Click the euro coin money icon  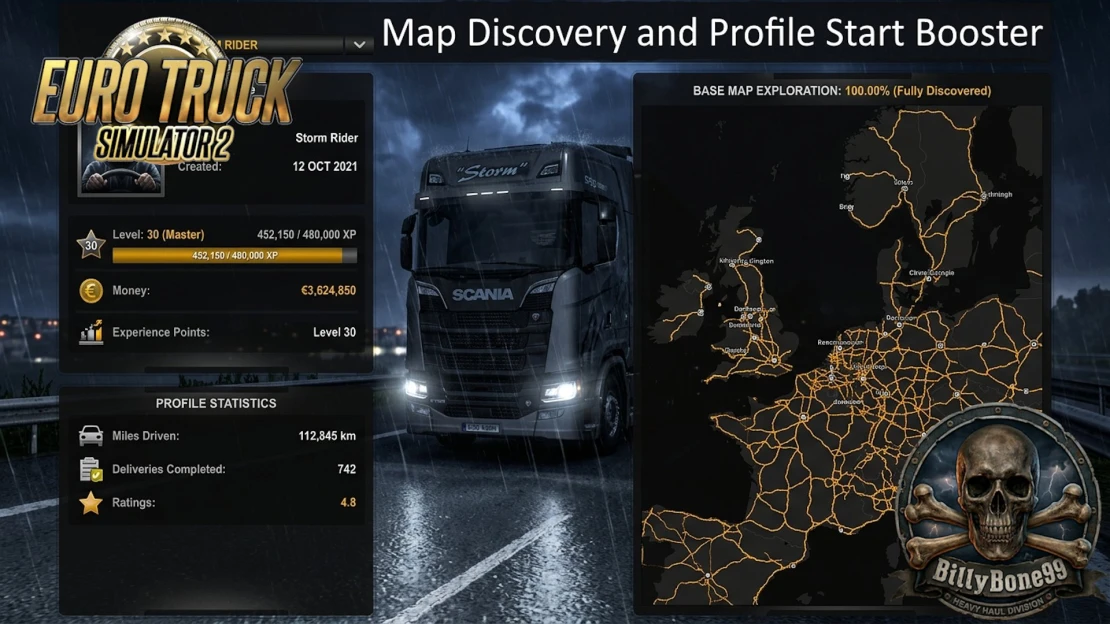(91, 290)
